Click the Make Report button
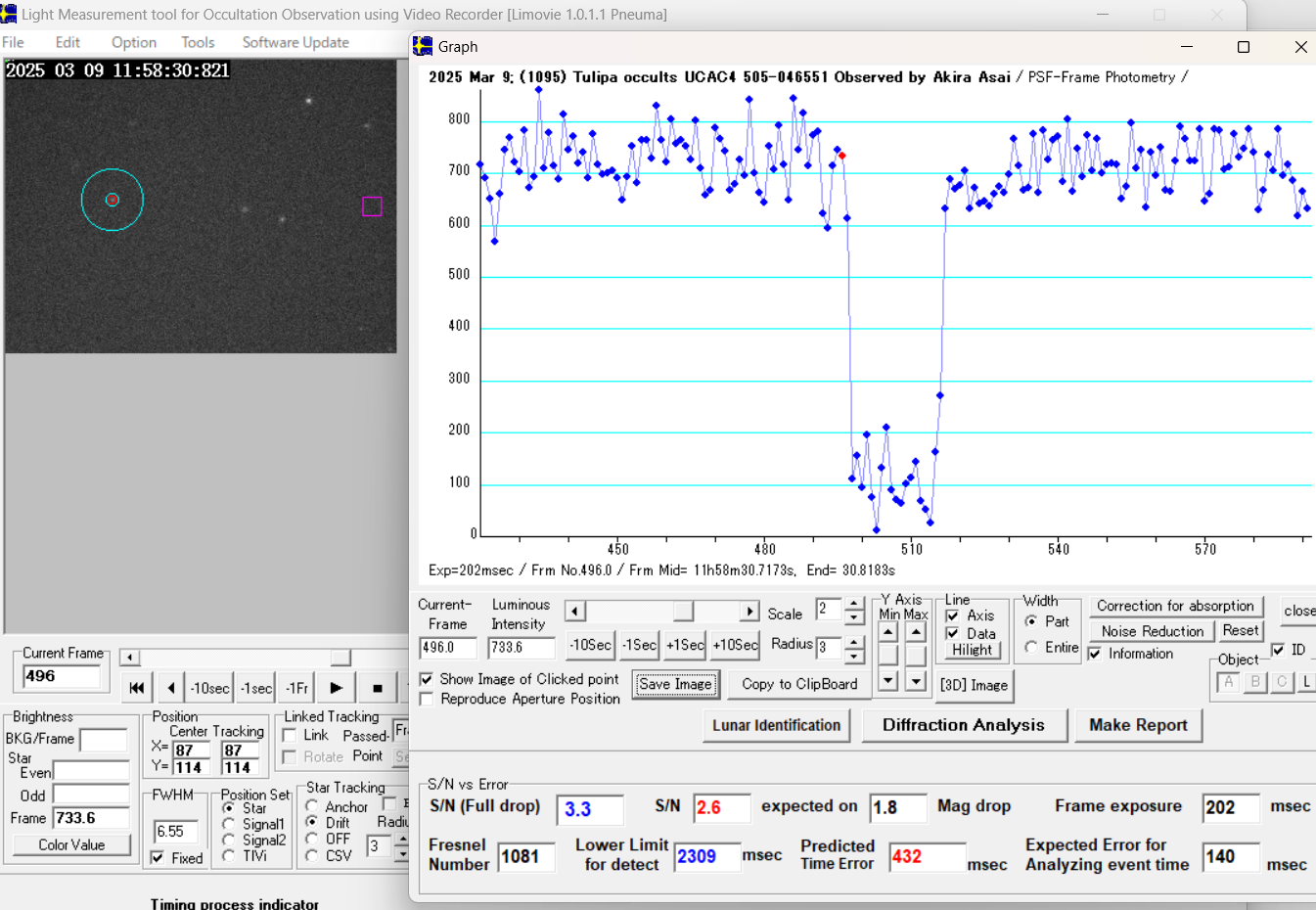The width and height of the screenshot is (1316, 910). tap(1138, 725)
